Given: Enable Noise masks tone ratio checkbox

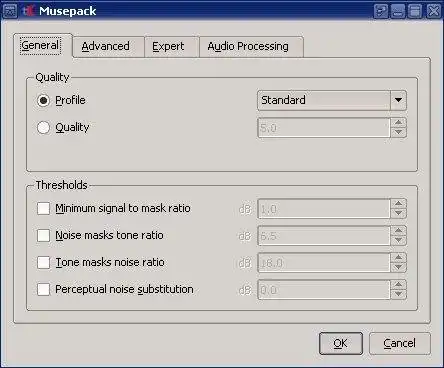Looking at the screenshot, I should (43, 235).
